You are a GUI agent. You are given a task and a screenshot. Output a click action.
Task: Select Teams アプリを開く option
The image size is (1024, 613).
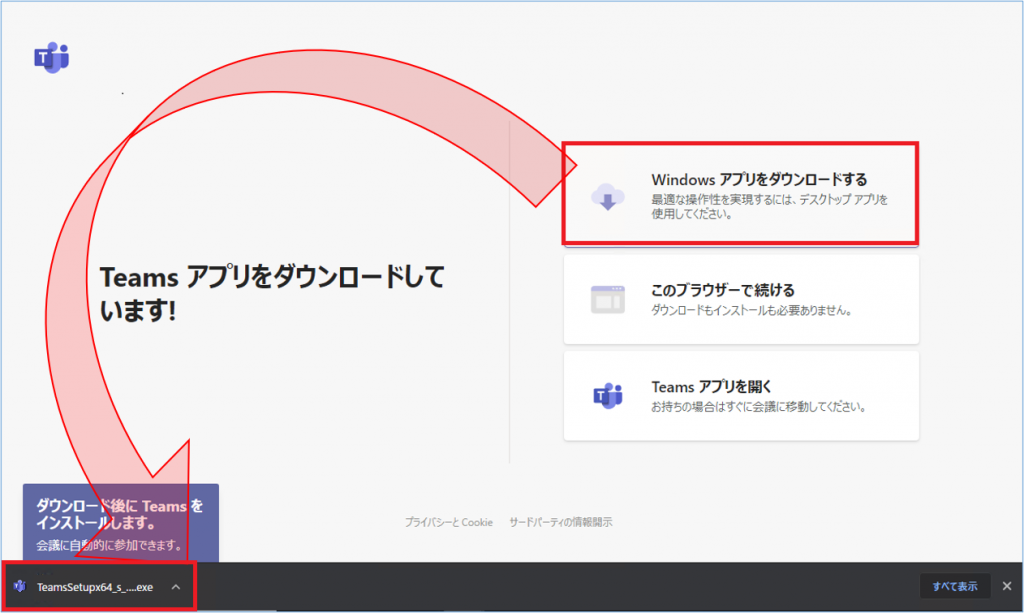coord(712,387)
